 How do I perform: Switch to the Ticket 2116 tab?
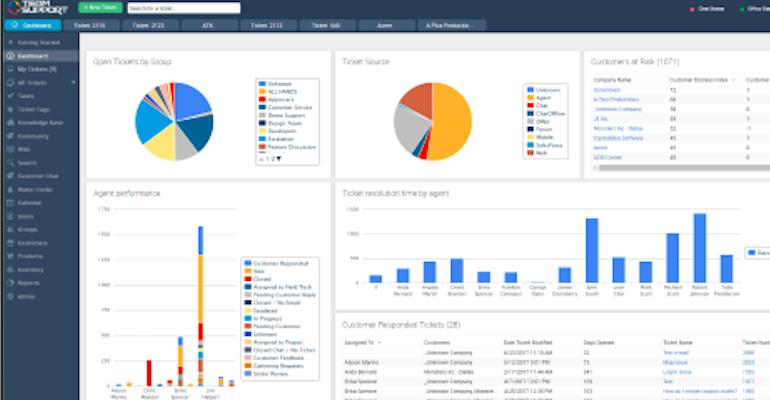click(90, 25)
